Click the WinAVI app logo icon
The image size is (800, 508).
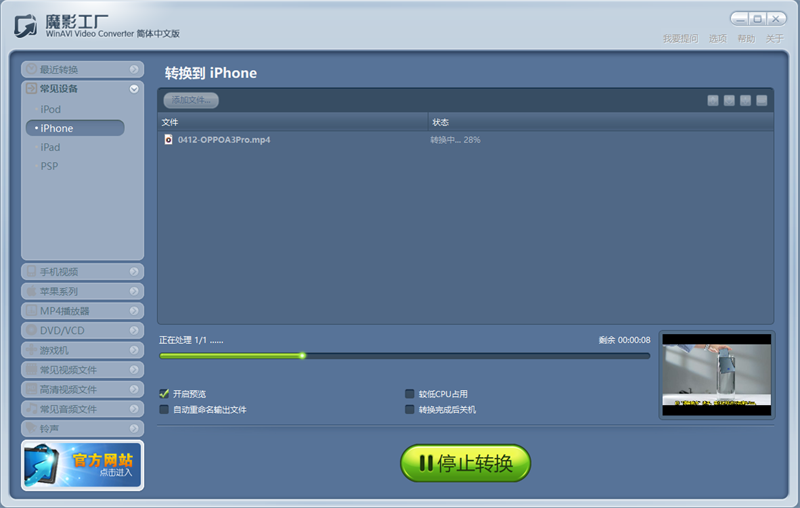click(26, 26)
